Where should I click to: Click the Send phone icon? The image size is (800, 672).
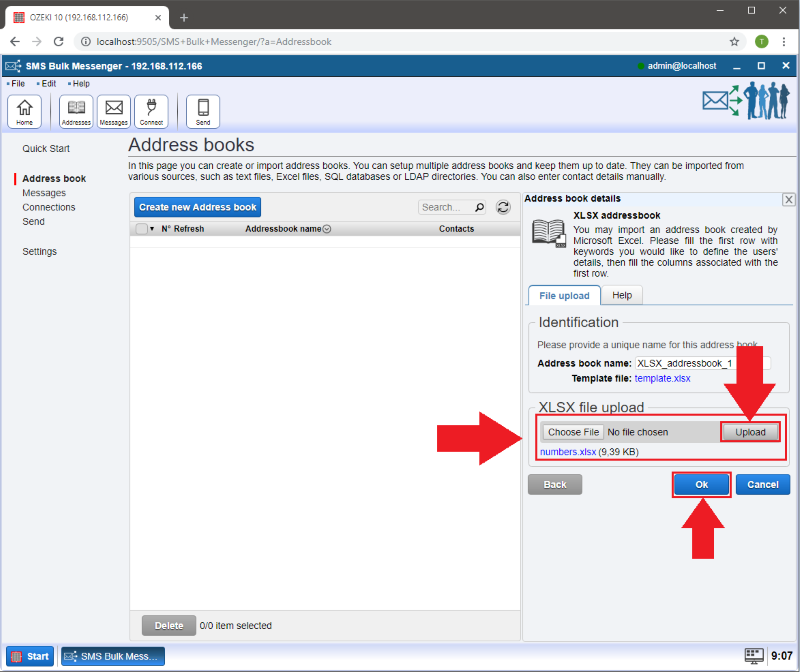[203, 111]
